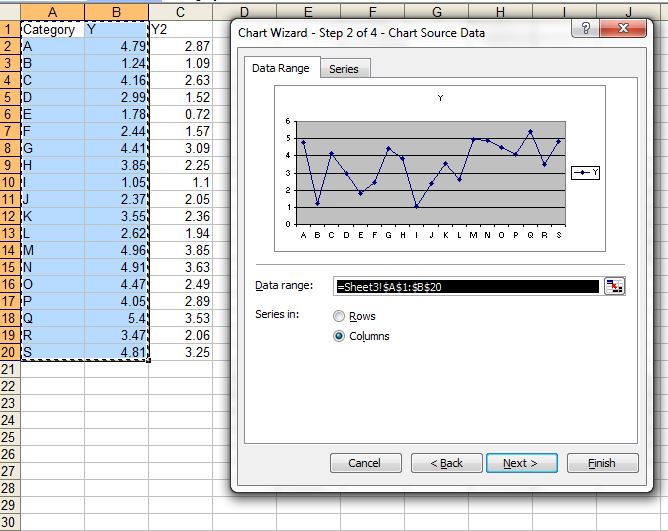
Task: Click cell with value 3.63
Action: (x=180, y=267)
